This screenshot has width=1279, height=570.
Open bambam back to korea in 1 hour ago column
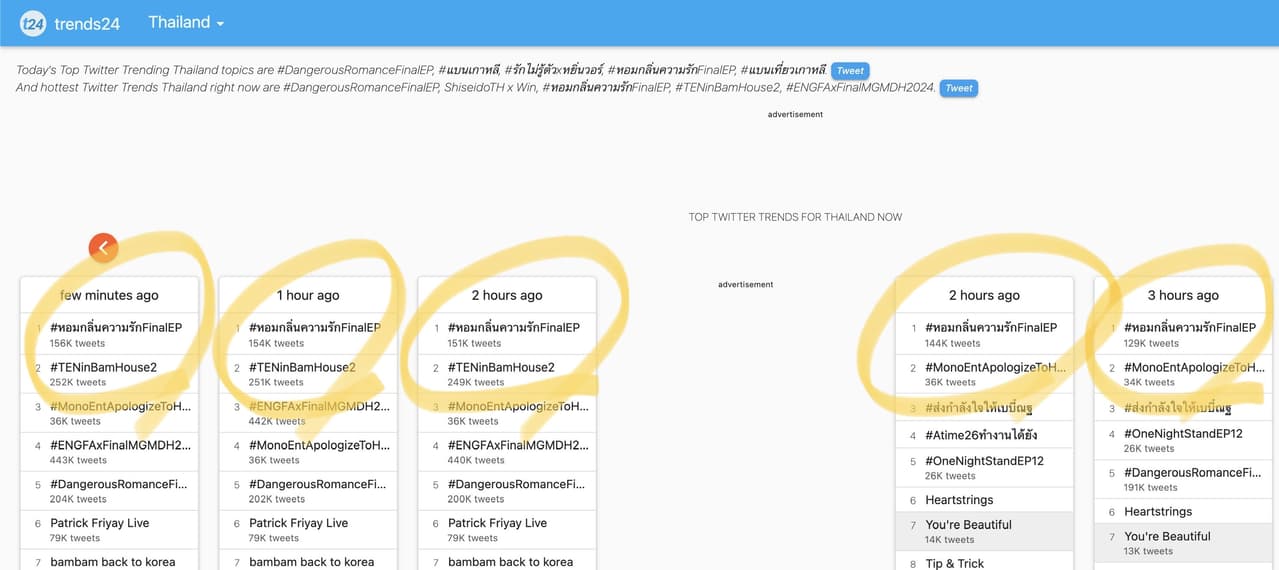[312, 562]
